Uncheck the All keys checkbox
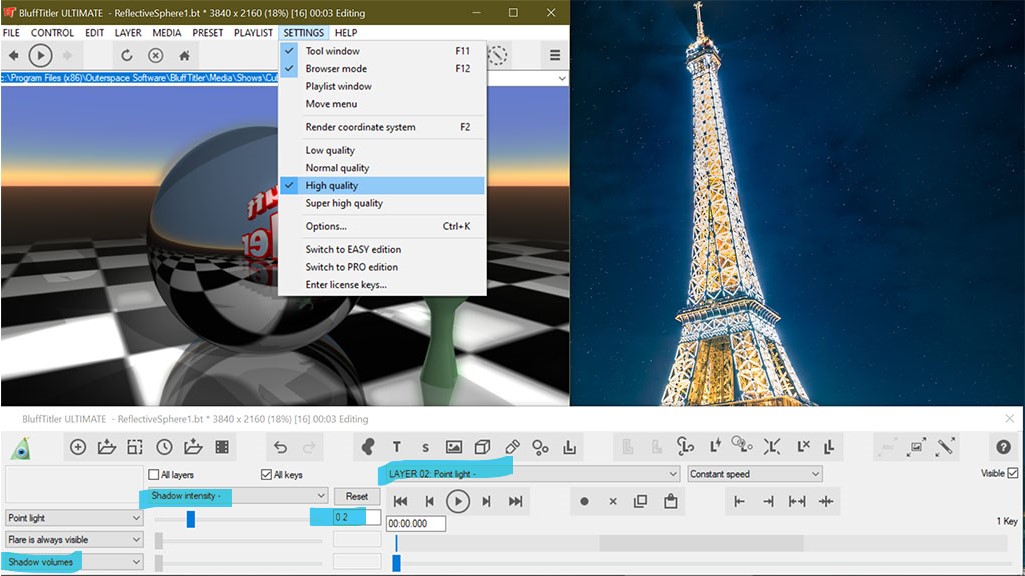 tap(266, 475)
